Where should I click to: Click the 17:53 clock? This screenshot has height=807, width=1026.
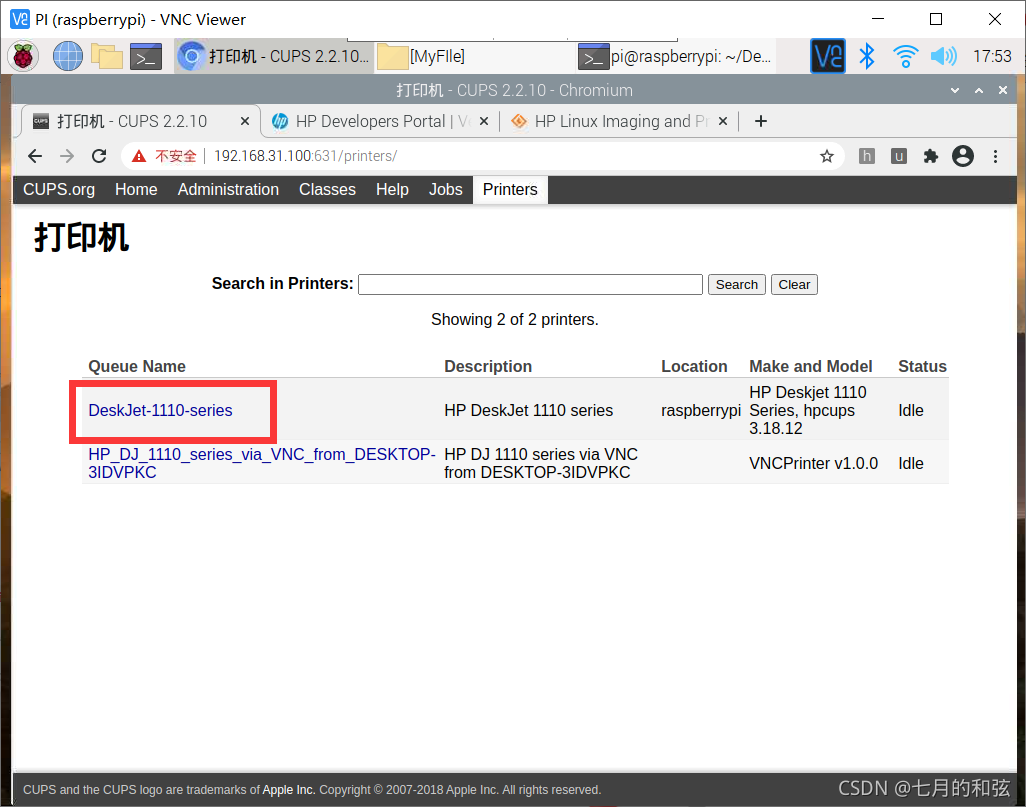(x=992, y=56)
